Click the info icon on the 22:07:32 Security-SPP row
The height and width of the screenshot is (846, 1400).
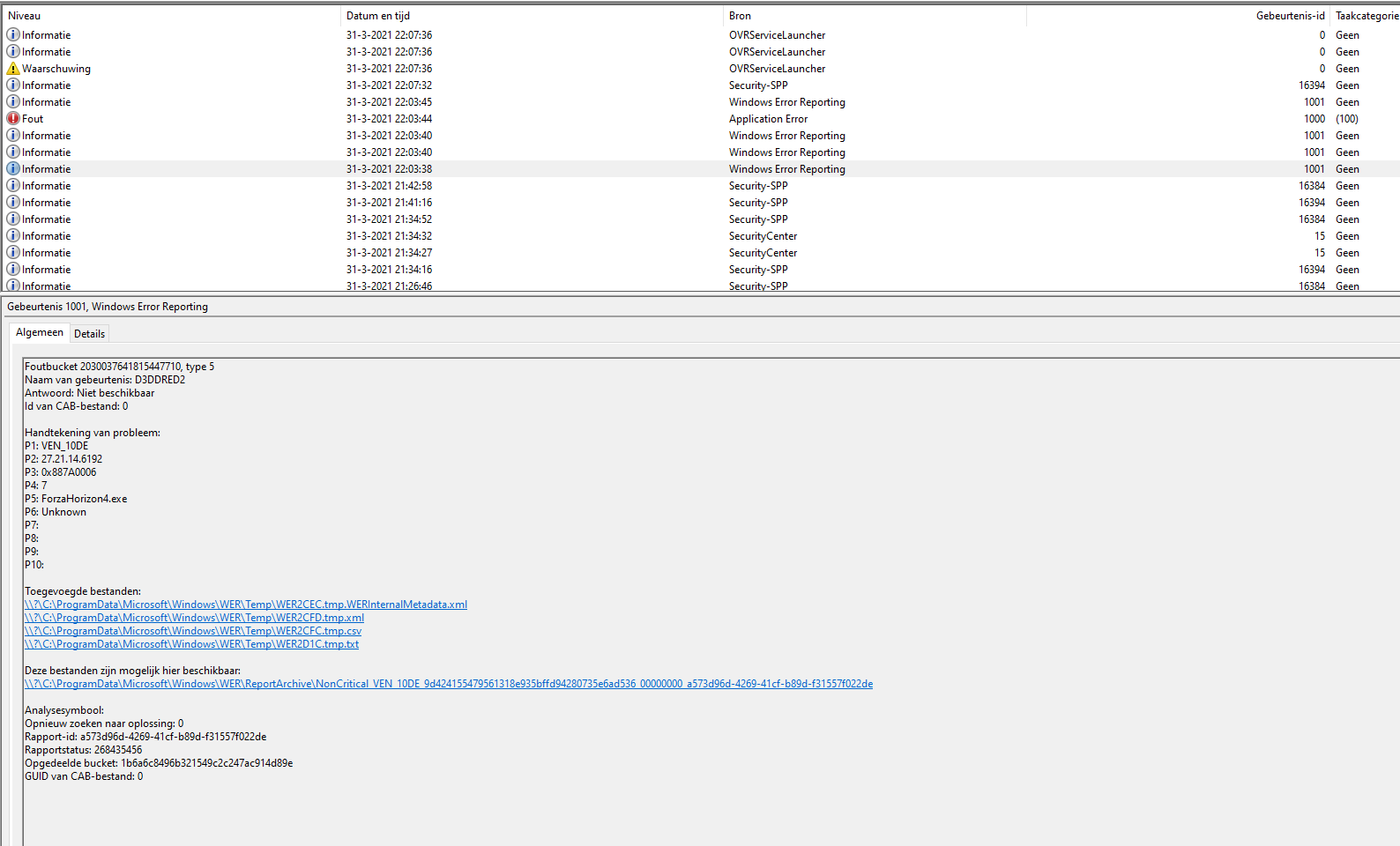click(x=13, y=85)
